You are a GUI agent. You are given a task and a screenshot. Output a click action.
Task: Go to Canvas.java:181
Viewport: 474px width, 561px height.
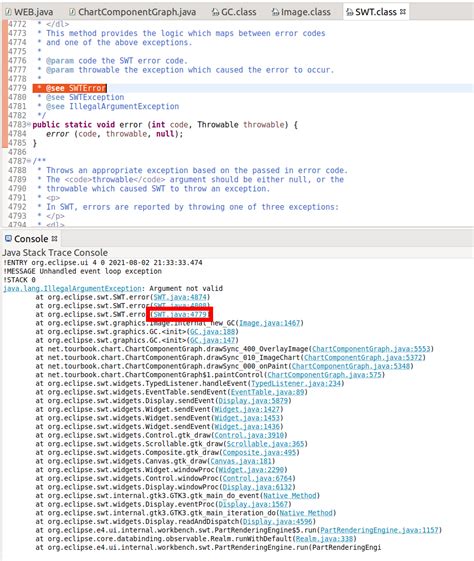pos(241,461)
